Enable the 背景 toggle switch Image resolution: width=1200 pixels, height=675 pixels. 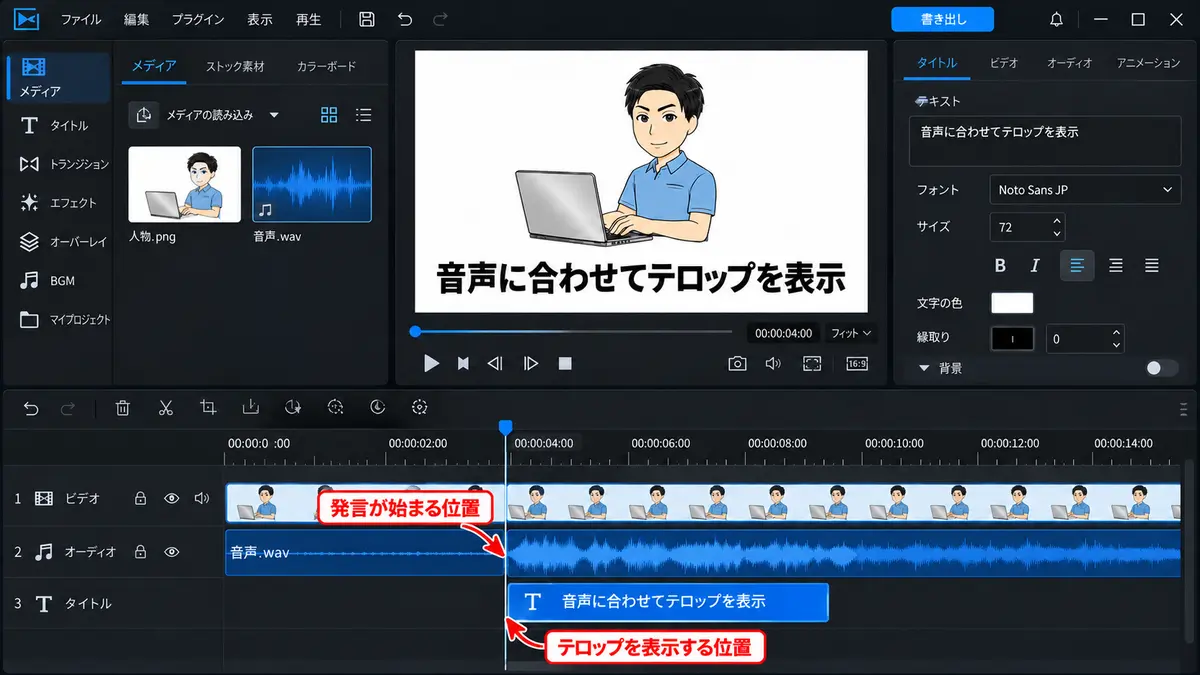[1161, 368]
